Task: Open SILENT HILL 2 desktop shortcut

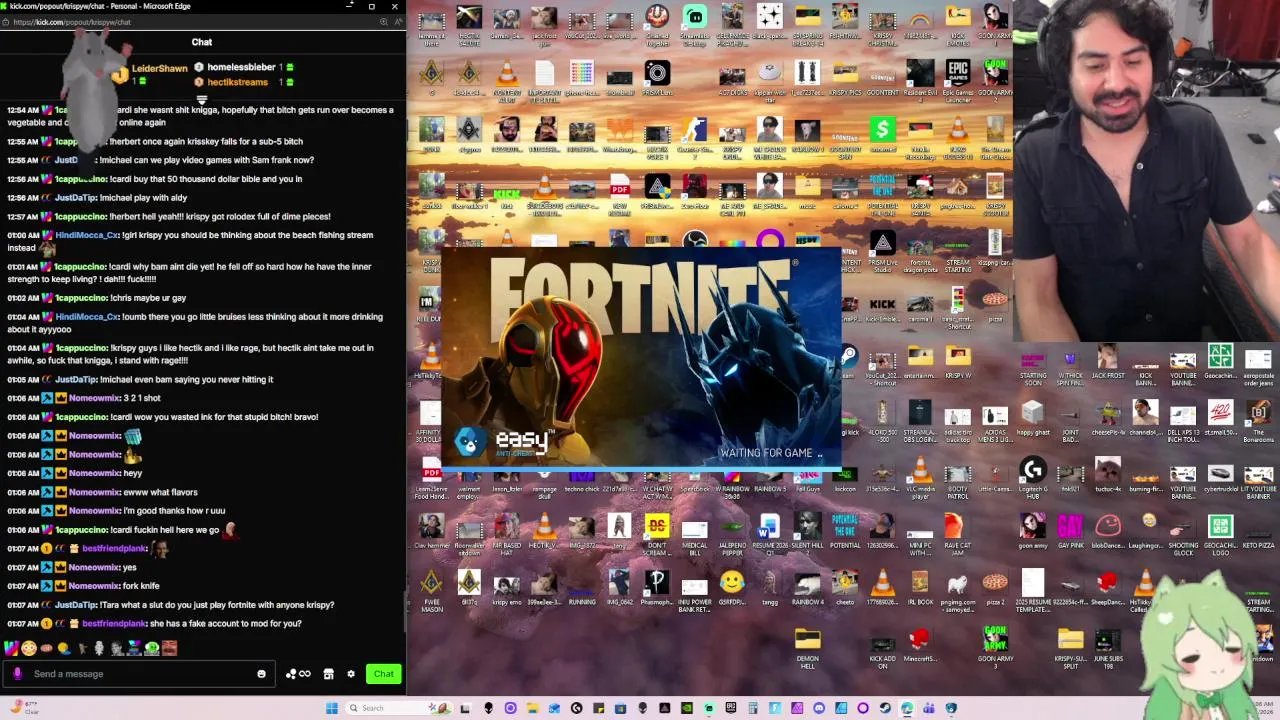Action: pos(807,533)
